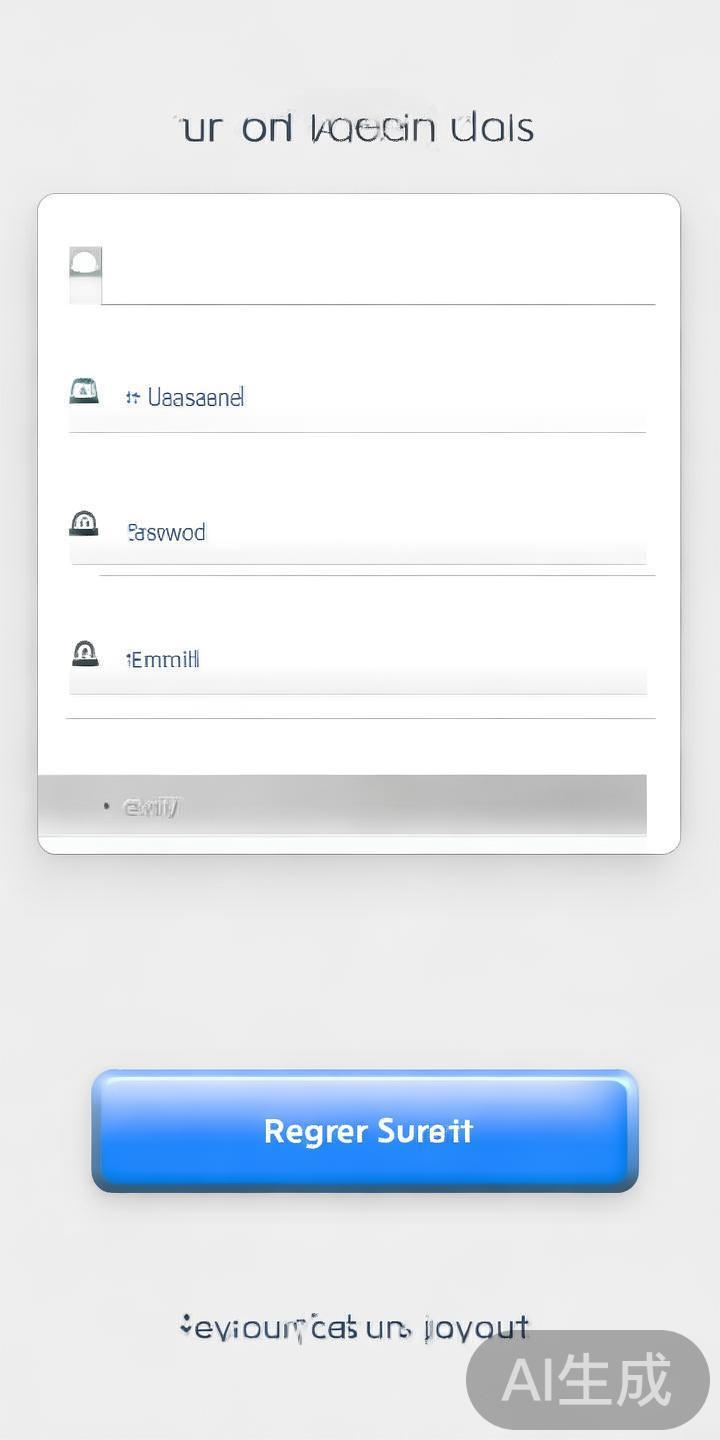Click the icon beside the Username field
The image size is (720, 1440).
coord(84,391)
